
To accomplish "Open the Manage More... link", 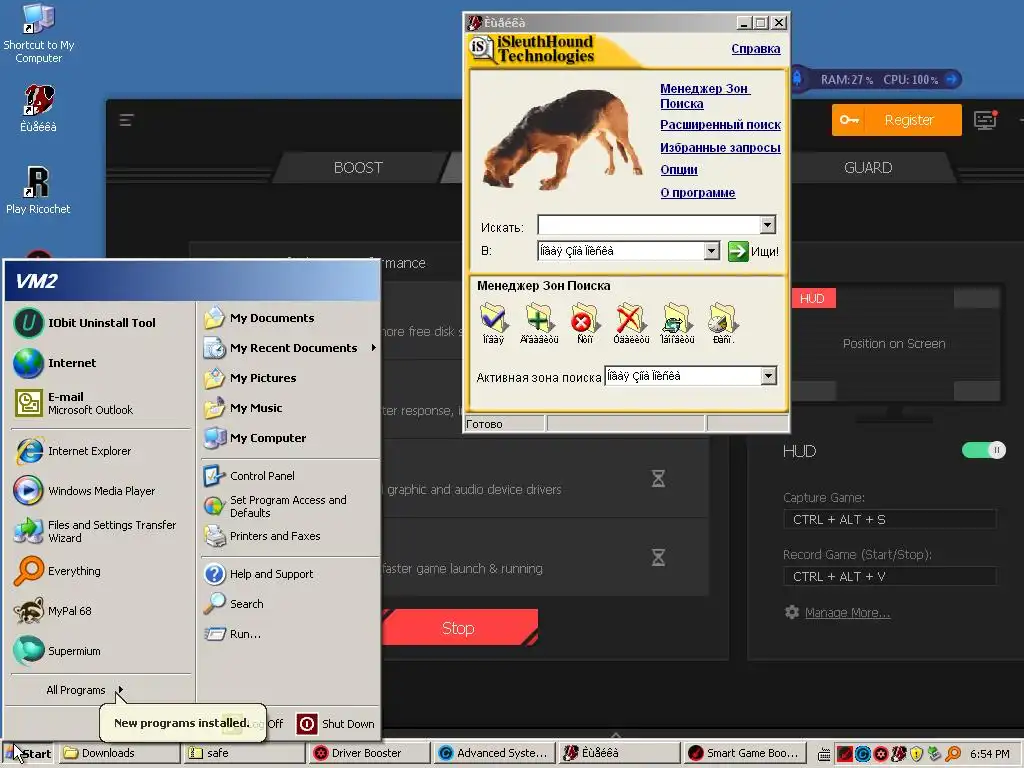I will click(x=847, y=613).
